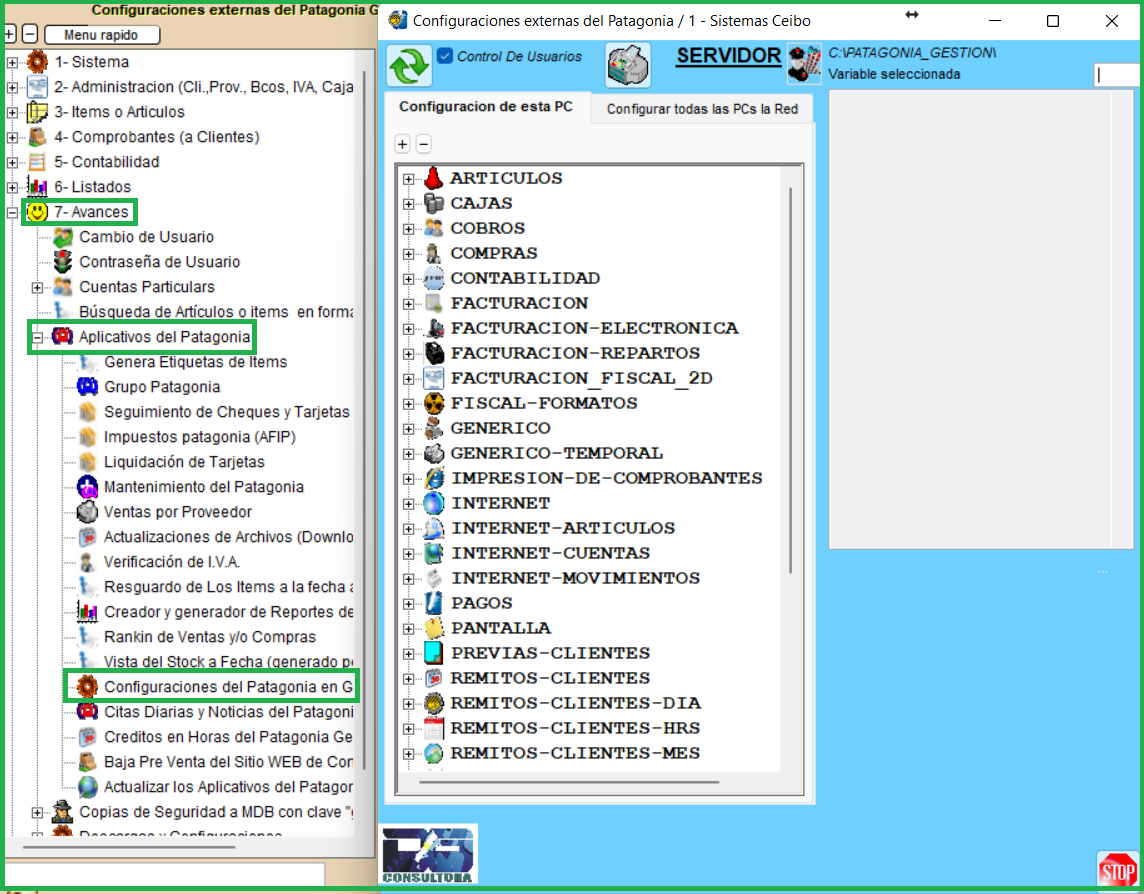1144x894 pixels.
Task: Click the IMPRESION-DE-COMPROBANTES icon
Action: [x=434, y=478]
